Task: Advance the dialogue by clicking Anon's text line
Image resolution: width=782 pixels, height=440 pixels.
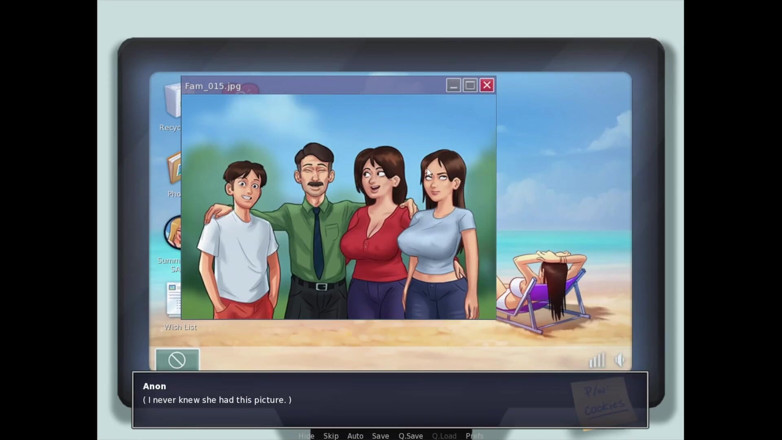Action: [x=217, y=400]
